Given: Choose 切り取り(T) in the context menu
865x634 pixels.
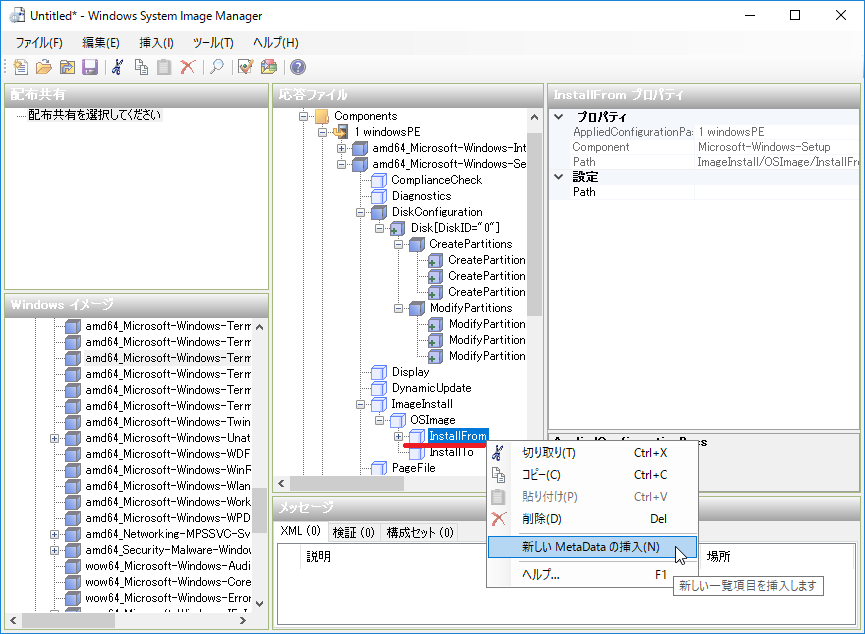Looking at the screenshot, I should [592, 453].
